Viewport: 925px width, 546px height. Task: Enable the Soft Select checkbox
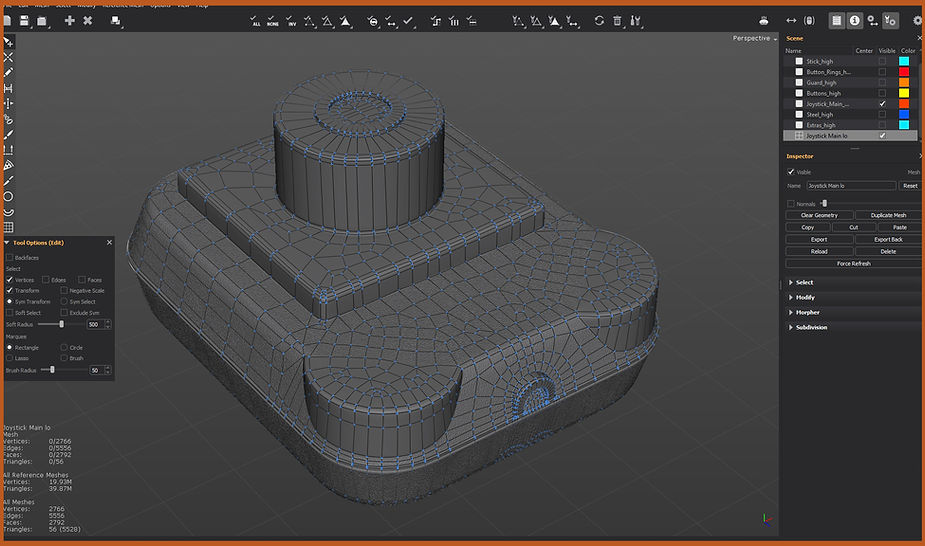(9, 313)
